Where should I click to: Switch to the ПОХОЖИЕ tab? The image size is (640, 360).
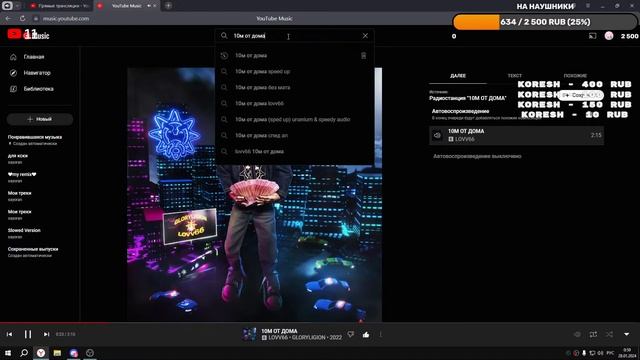575,76
